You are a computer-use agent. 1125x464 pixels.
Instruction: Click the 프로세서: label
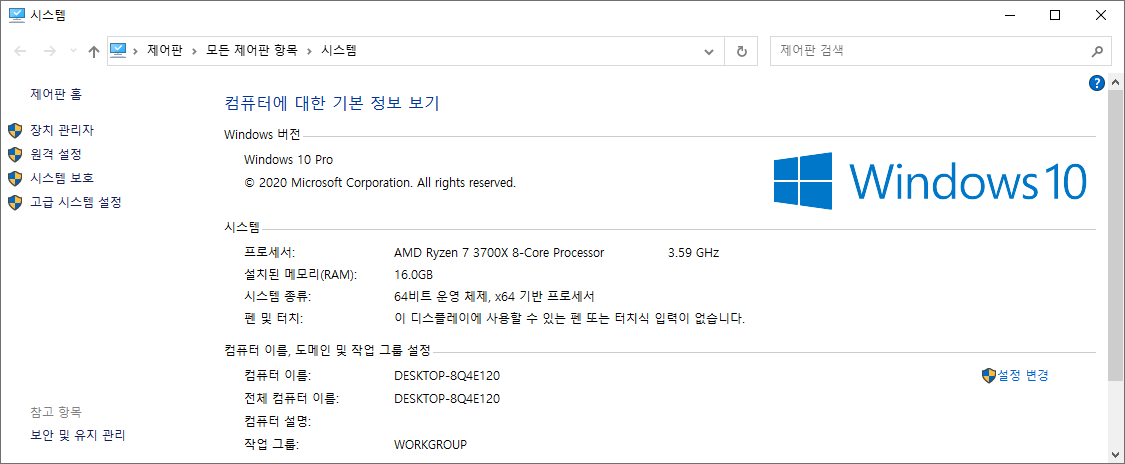point(270,252)
